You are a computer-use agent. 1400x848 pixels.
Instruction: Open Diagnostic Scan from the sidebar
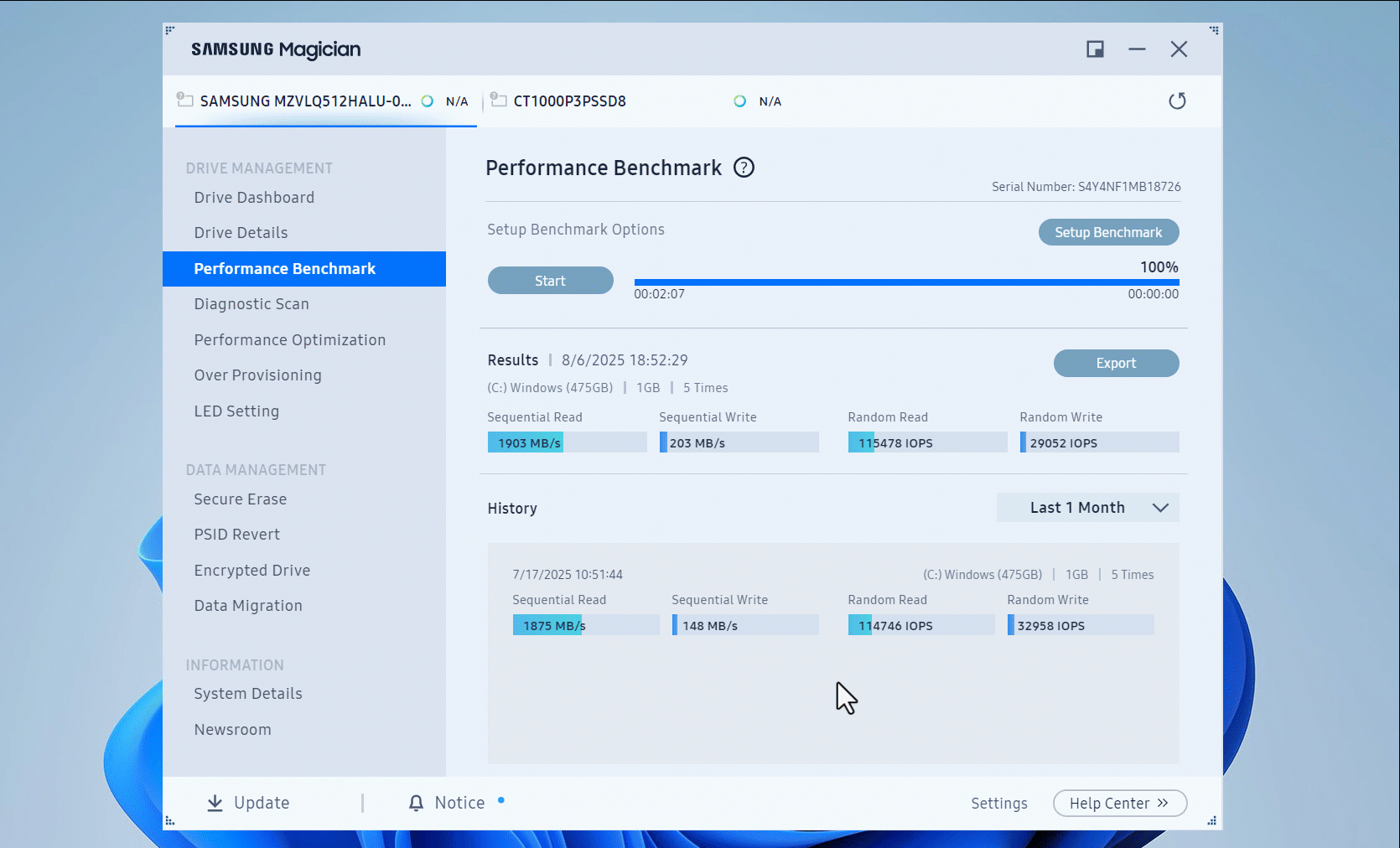pyautogui.click(x=251, y=303)
